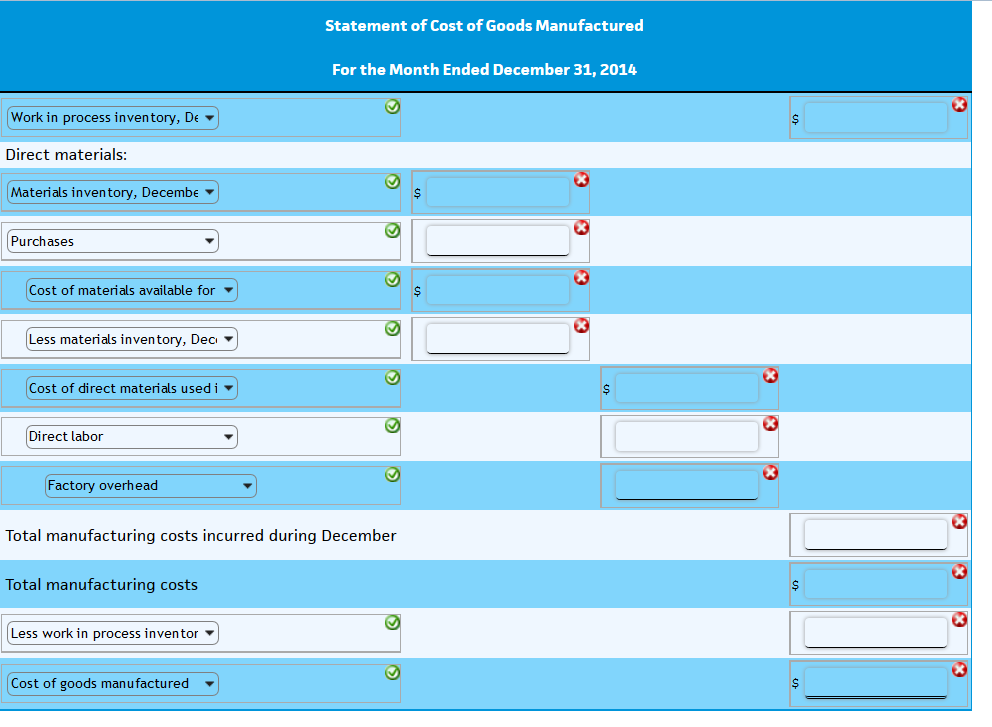This screenshot has width=992, height=727.
Task: Open the Cost of goods manufactured dropdown
Action: [113, 684]
